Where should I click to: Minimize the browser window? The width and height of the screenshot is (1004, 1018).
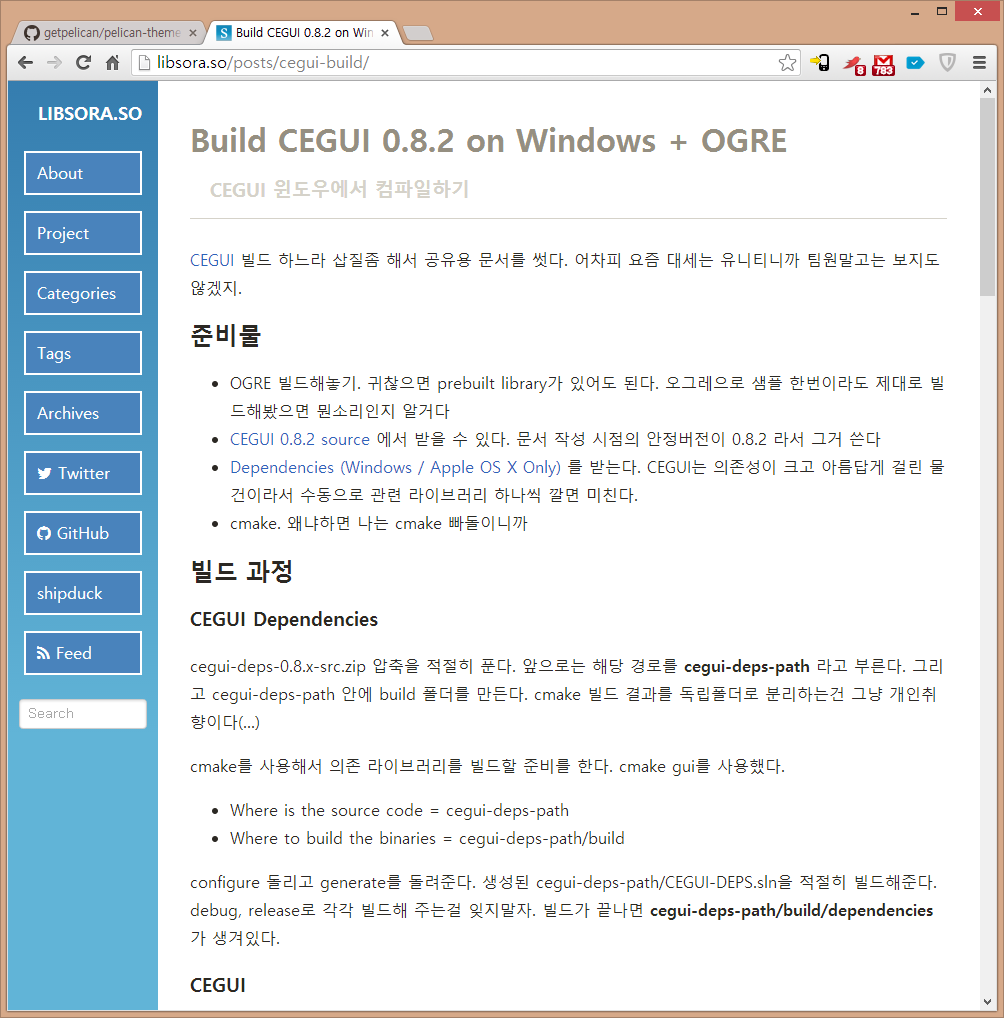click(915, 12)
